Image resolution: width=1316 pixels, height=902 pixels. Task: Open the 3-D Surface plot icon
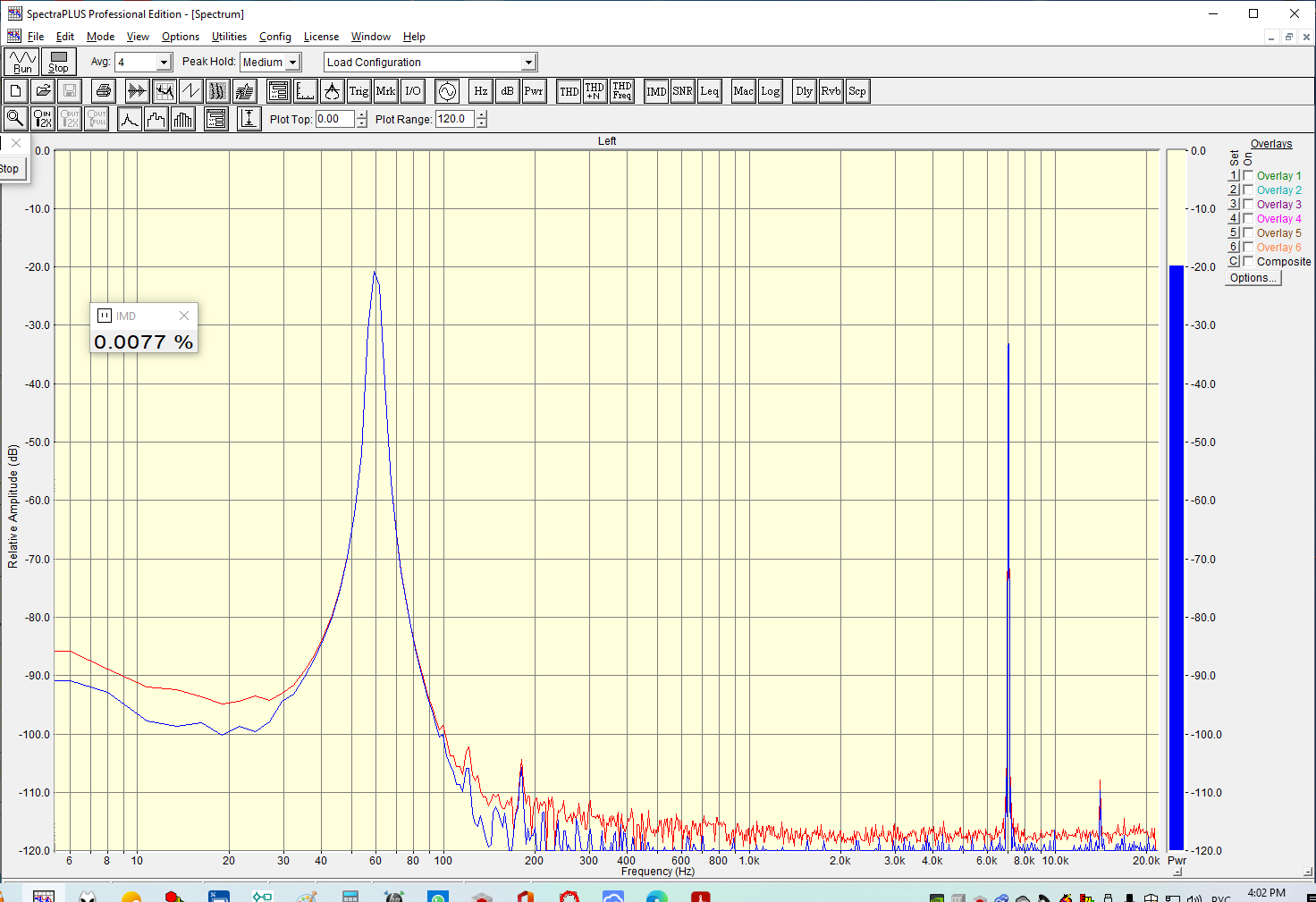pos(245,91)
